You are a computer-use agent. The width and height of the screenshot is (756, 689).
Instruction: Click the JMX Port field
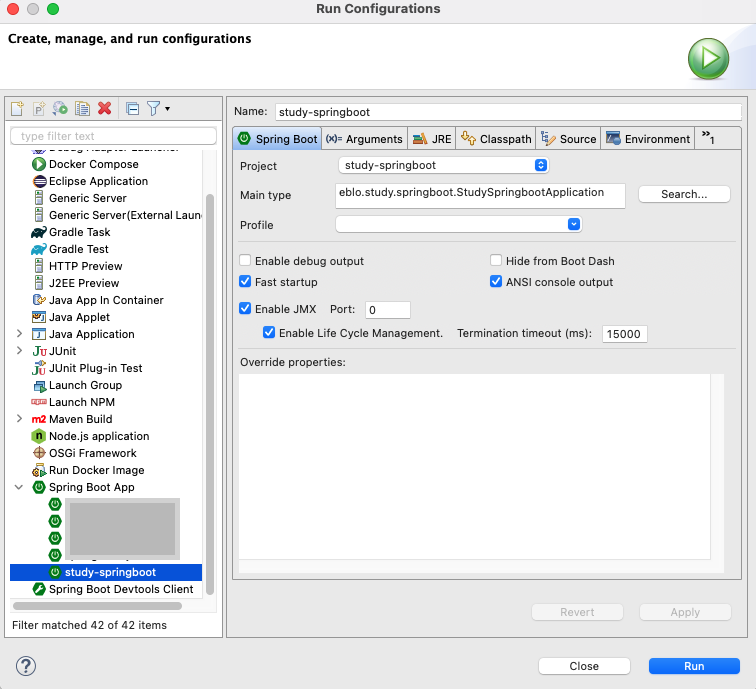click(388, 310)
